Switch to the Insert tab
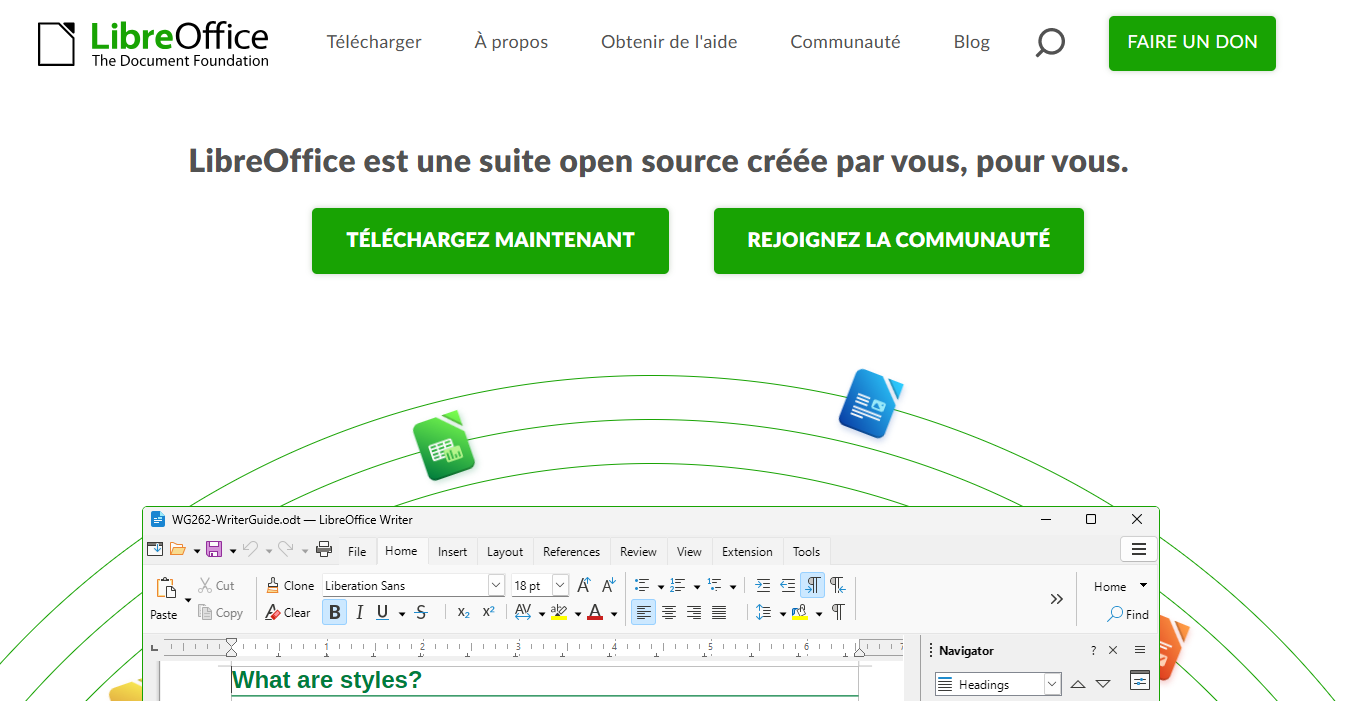Viewport: 1349px width, 701px height. click(452, 551)
